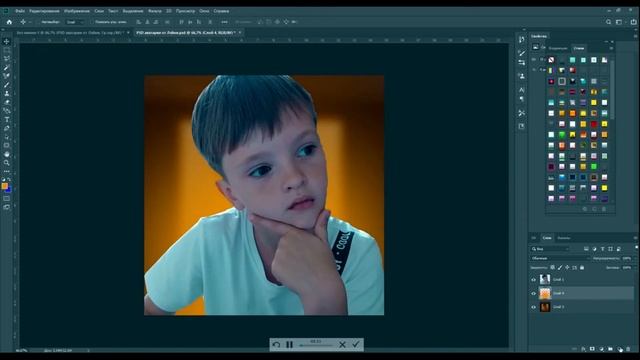Image resolution: width=640 pixels, height=360 pixels.
Task: Click the add layer style fx icon
Action: [x=583, y=349]
